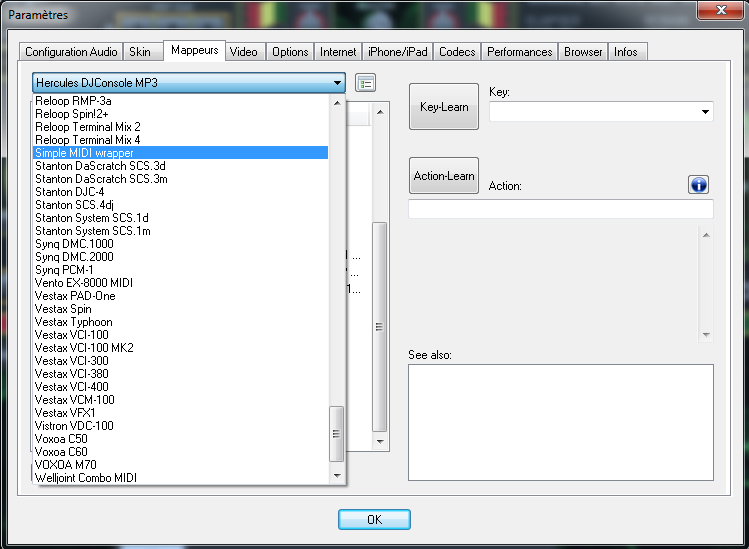
Task: Select Welljoint Combo MIDI
Action: 181,478
